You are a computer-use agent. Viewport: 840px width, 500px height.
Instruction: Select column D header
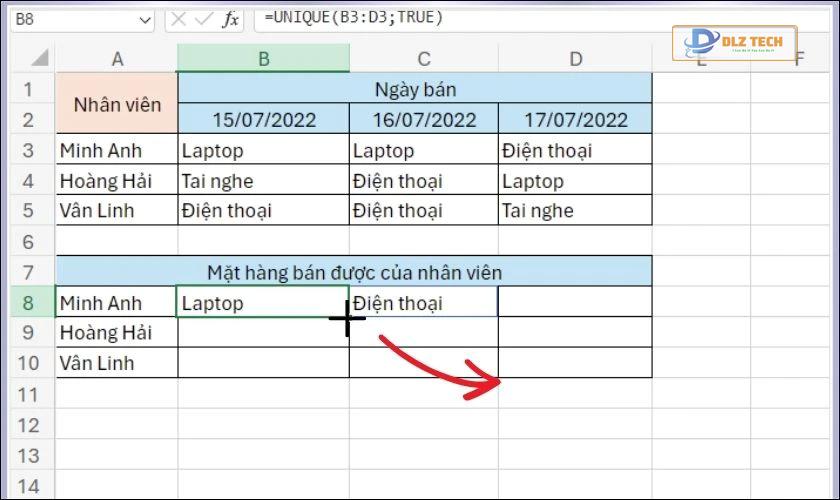coord(575,58)
